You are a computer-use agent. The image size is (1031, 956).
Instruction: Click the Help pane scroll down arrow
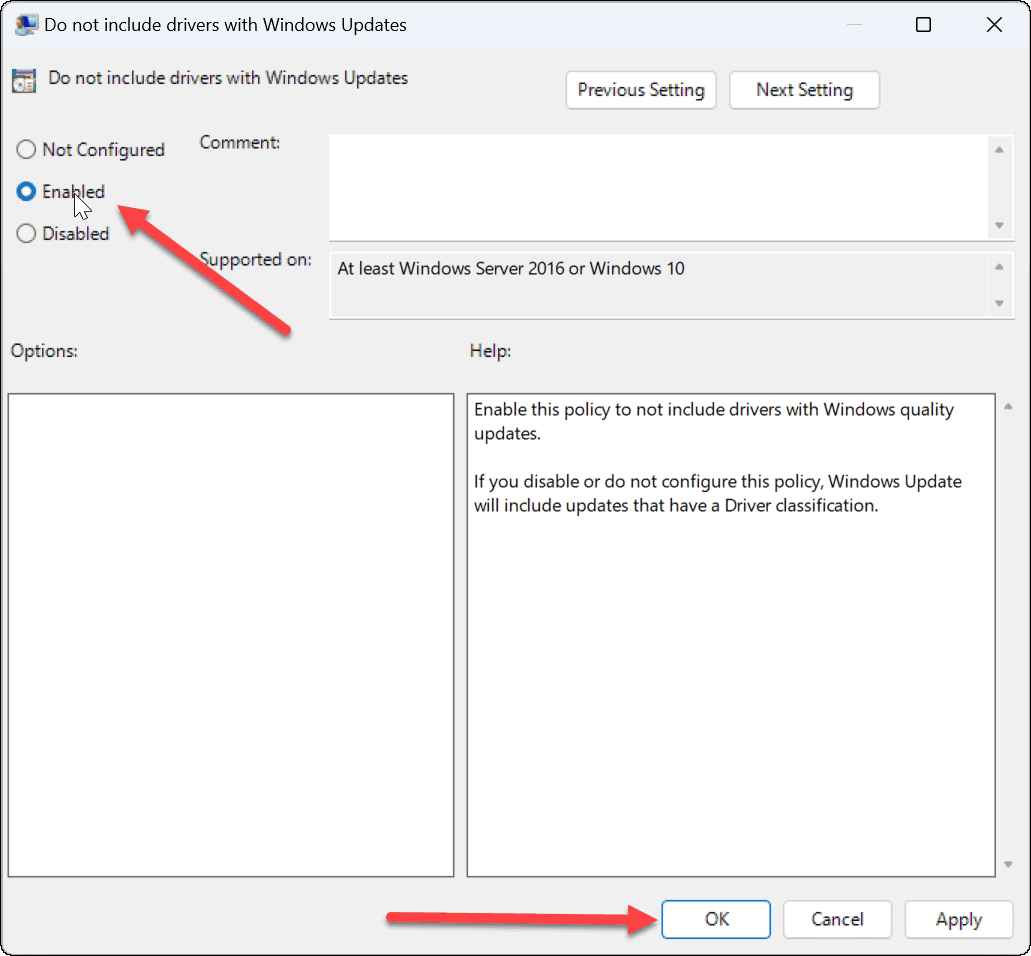[x=1008, y=864]
